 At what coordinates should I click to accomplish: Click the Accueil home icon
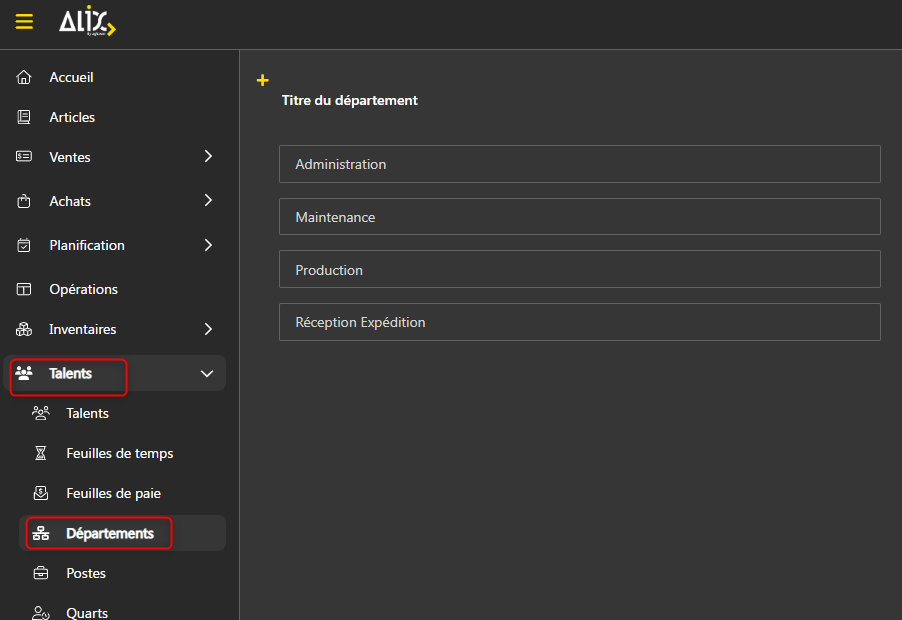pos(25,78)
